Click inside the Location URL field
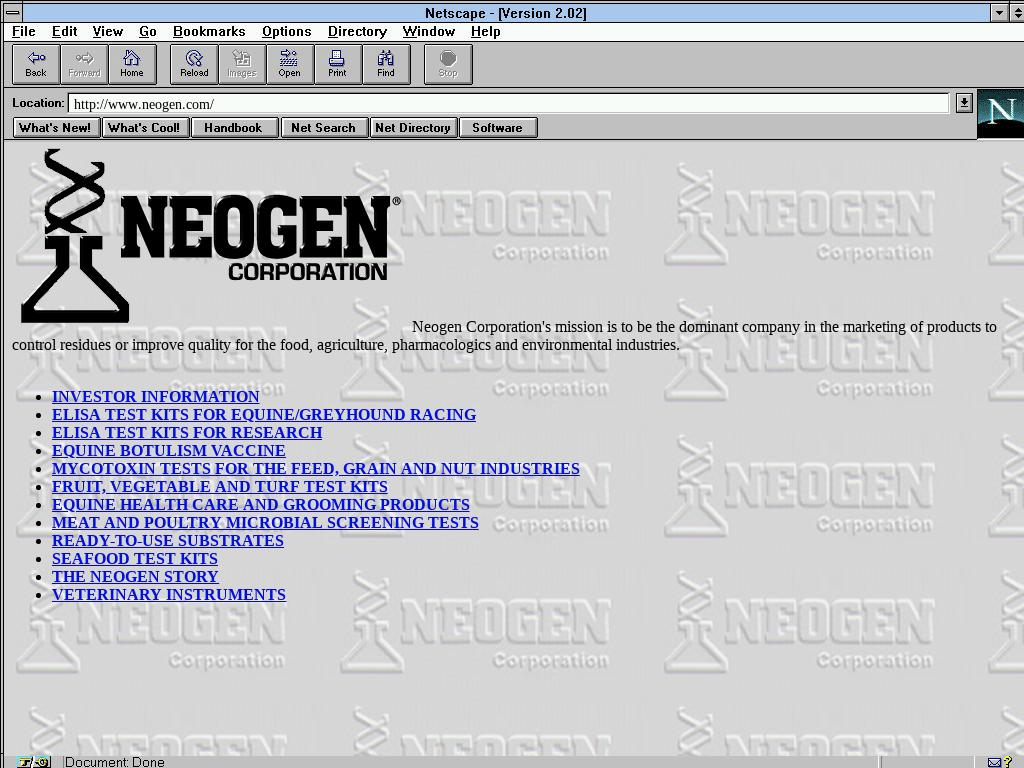 (x=500, y=104)
